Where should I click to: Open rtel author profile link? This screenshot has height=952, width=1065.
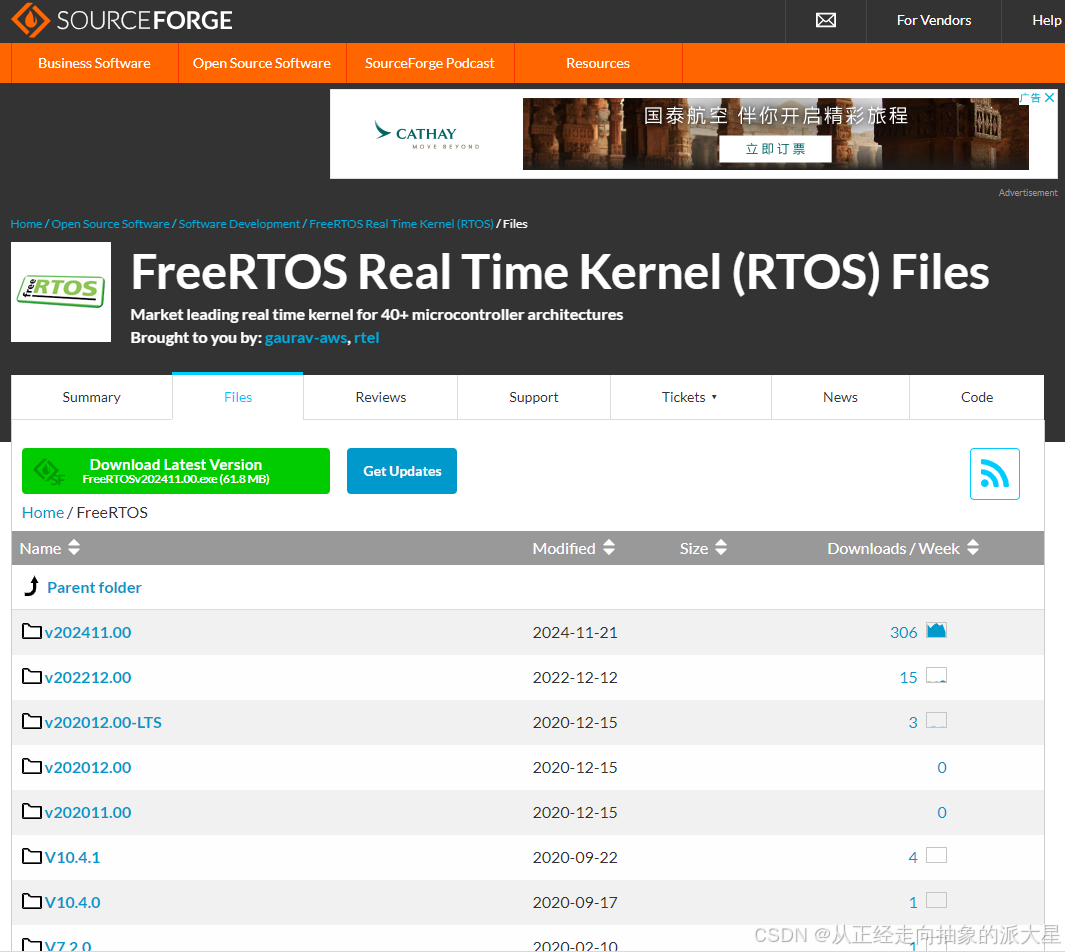click(366, 337)
